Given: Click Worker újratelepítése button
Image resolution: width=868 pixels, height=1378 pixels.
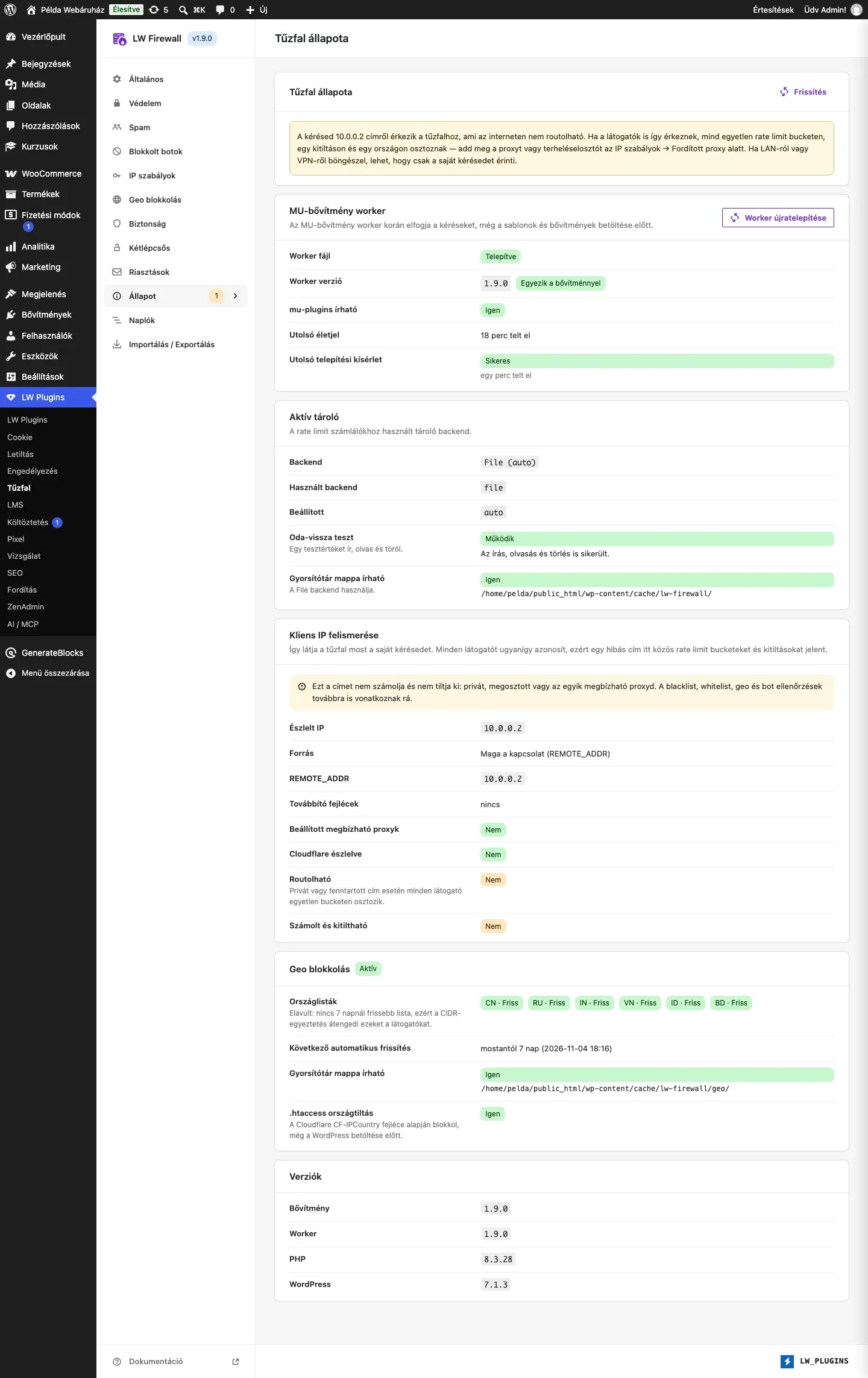Looking at the screenshot, I should click(x=778, y=218).
